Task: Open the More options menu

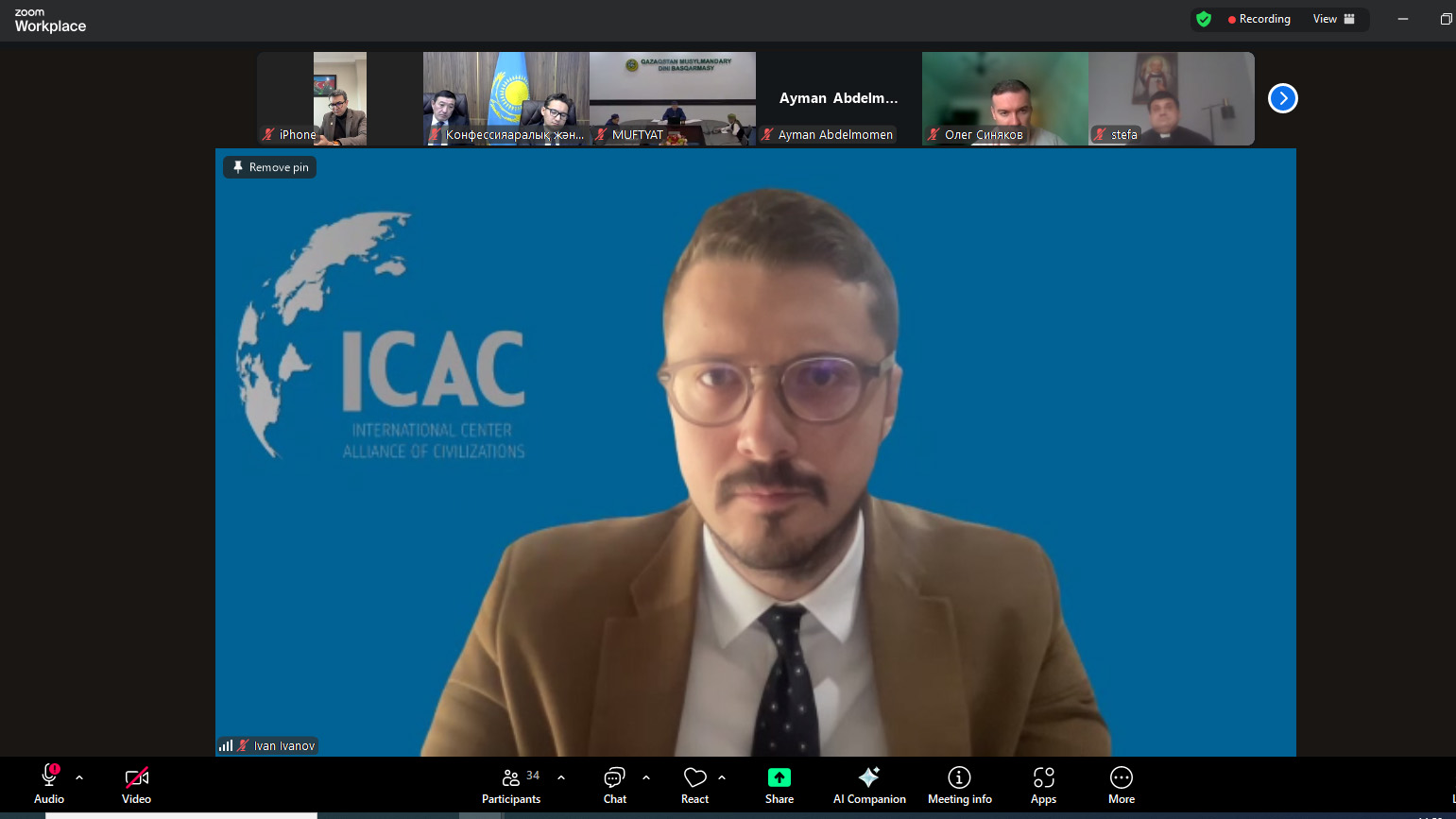Action: tap(1121, 785)
